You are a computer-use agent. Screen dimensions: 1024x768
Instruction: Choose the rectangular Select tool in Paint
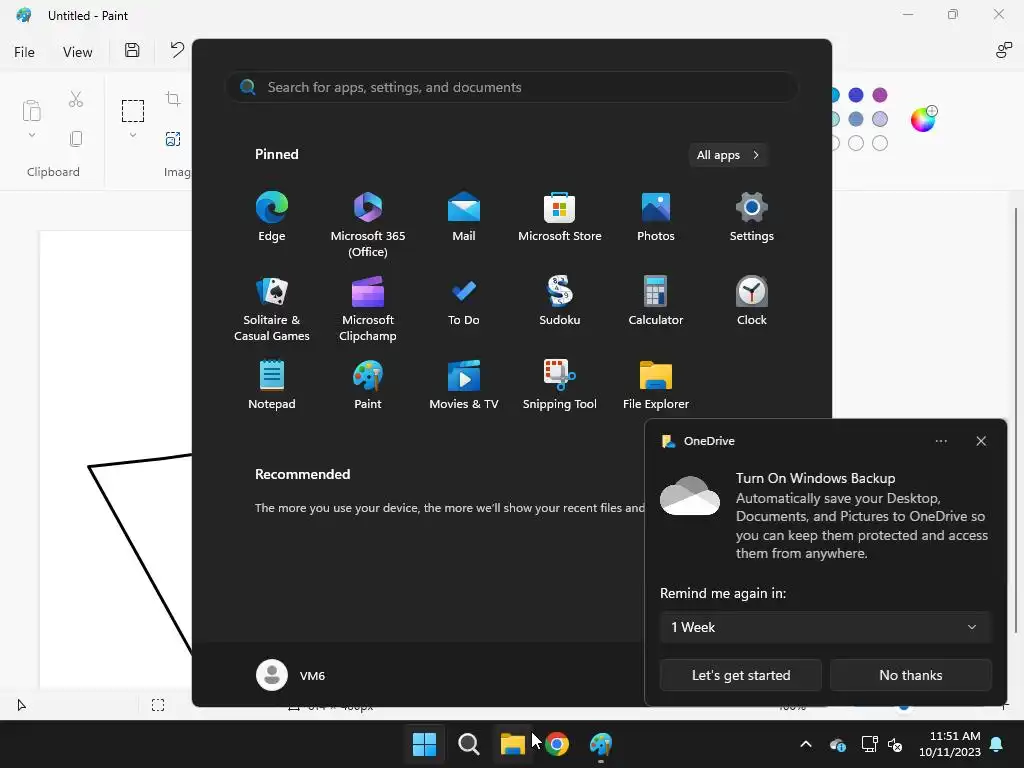tap(133, 110)
